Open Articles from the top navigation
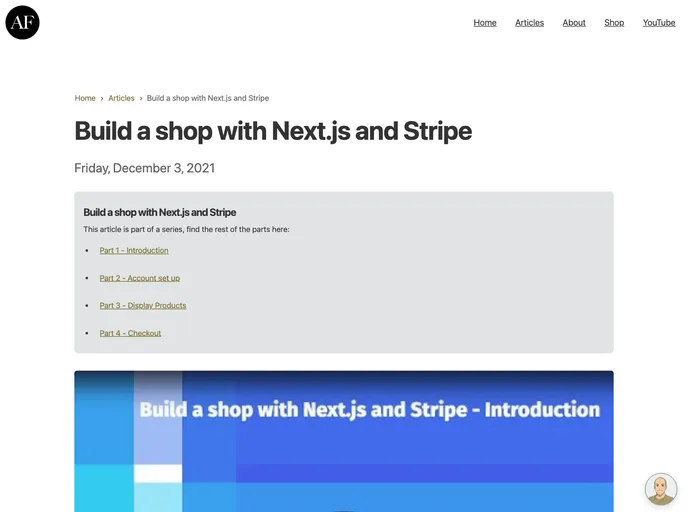The image size is (688, 512). 529,22
